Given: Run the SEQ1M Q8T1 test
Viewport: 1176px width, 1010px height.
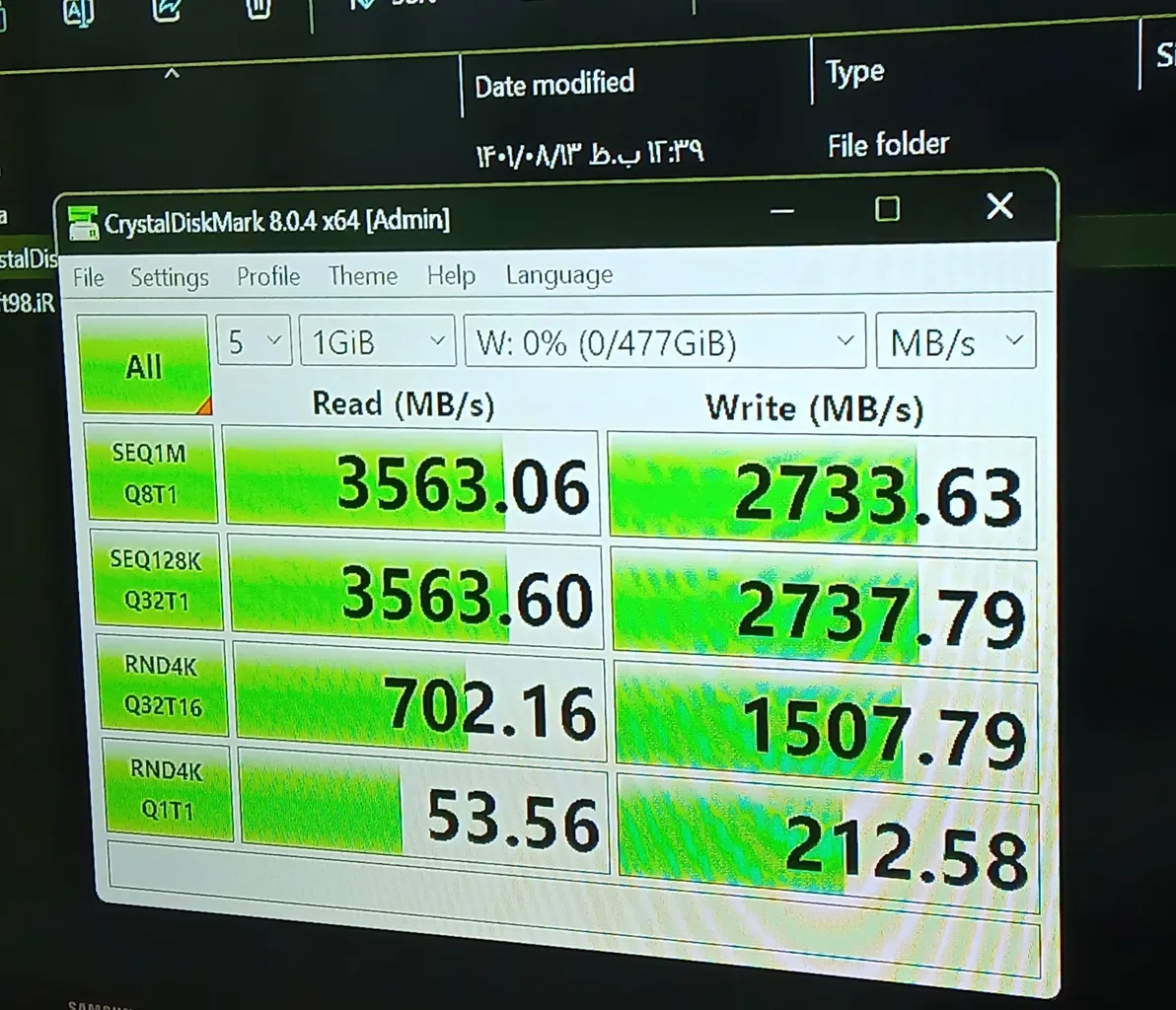Looking at the screenshot, I should (151, 473).
